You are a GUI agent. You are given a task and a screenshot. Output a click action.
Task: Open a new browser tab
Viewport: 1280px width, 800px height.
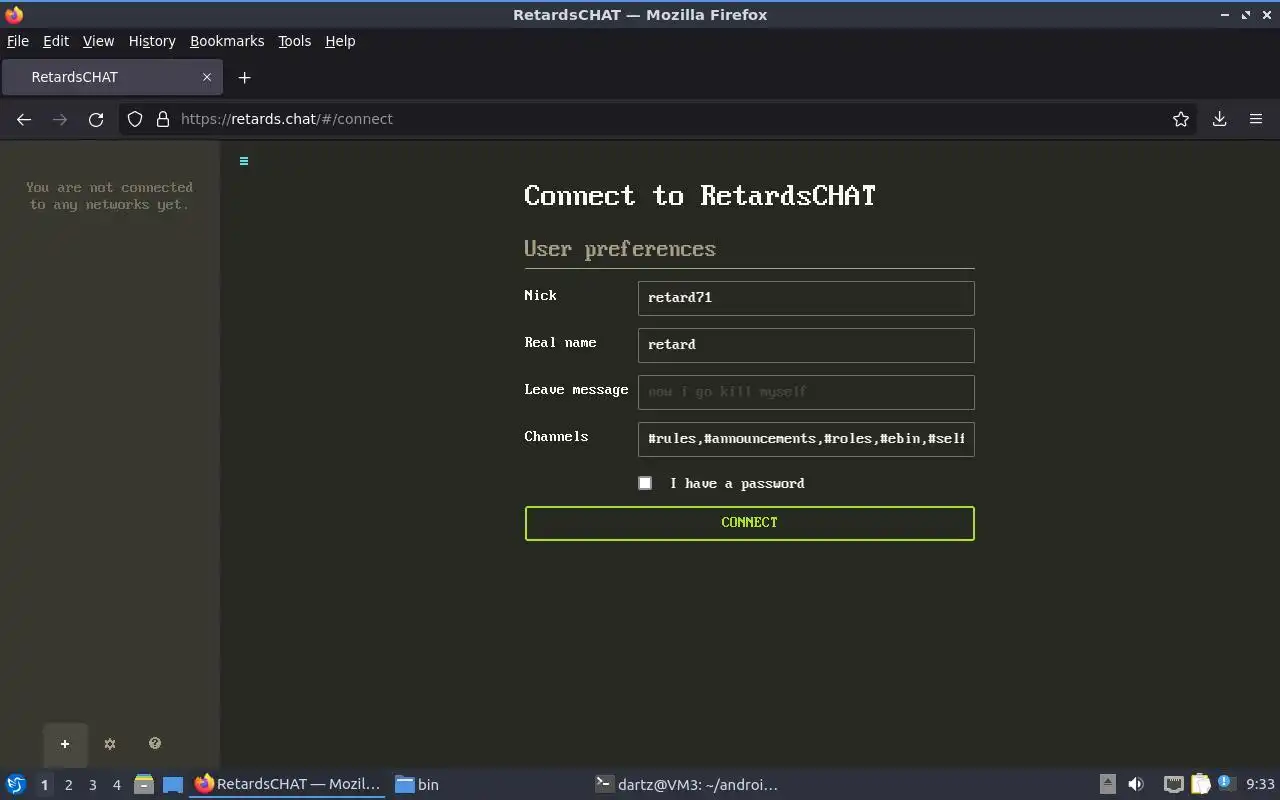[x=244, y=77]
